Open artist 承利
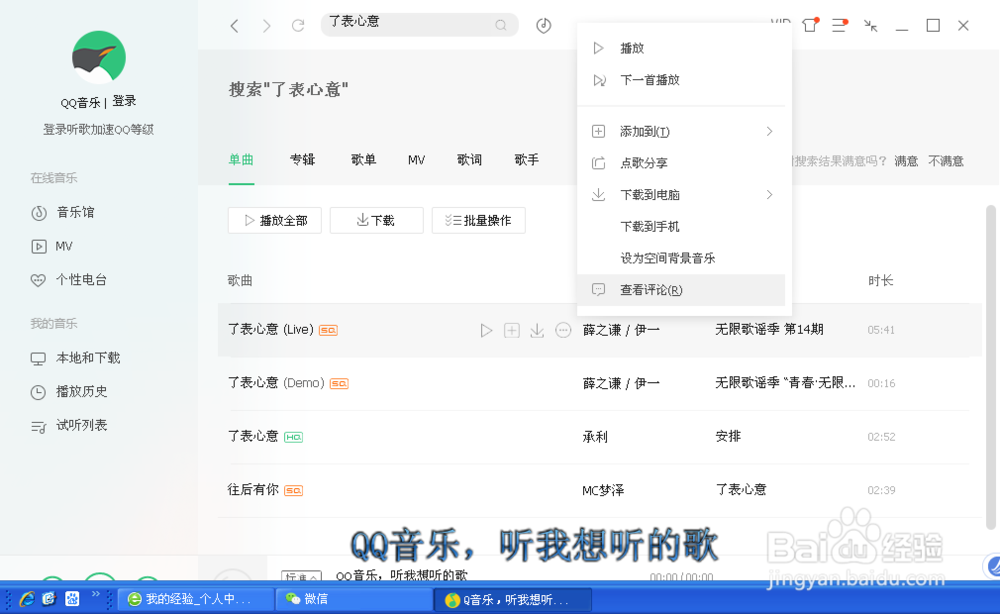The height and width of the screenshot is (614, 1000). tap(595, 437)
